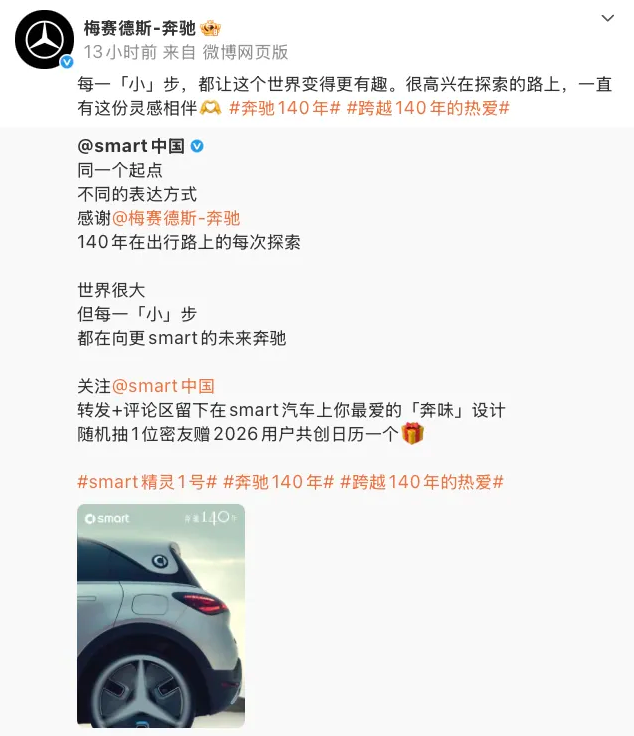Viewport: 634px width, 736px height.
Task: Open #跨越140年的热爱# hashtag in top post
Action: [428, 108]
